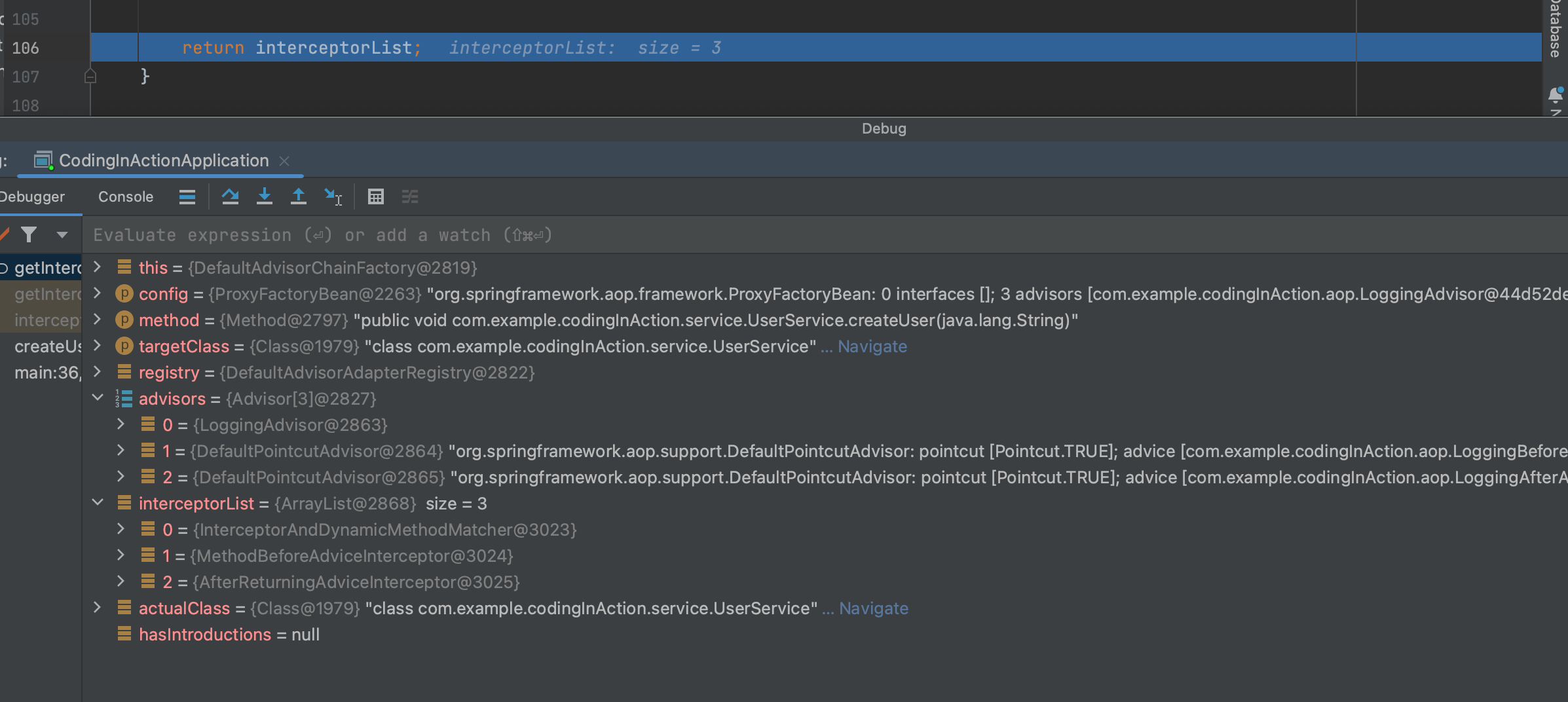The width and height of the screenshot is (1568, 702).
Task: Switch to the Console tab
Action: click(x=126, y=196)
